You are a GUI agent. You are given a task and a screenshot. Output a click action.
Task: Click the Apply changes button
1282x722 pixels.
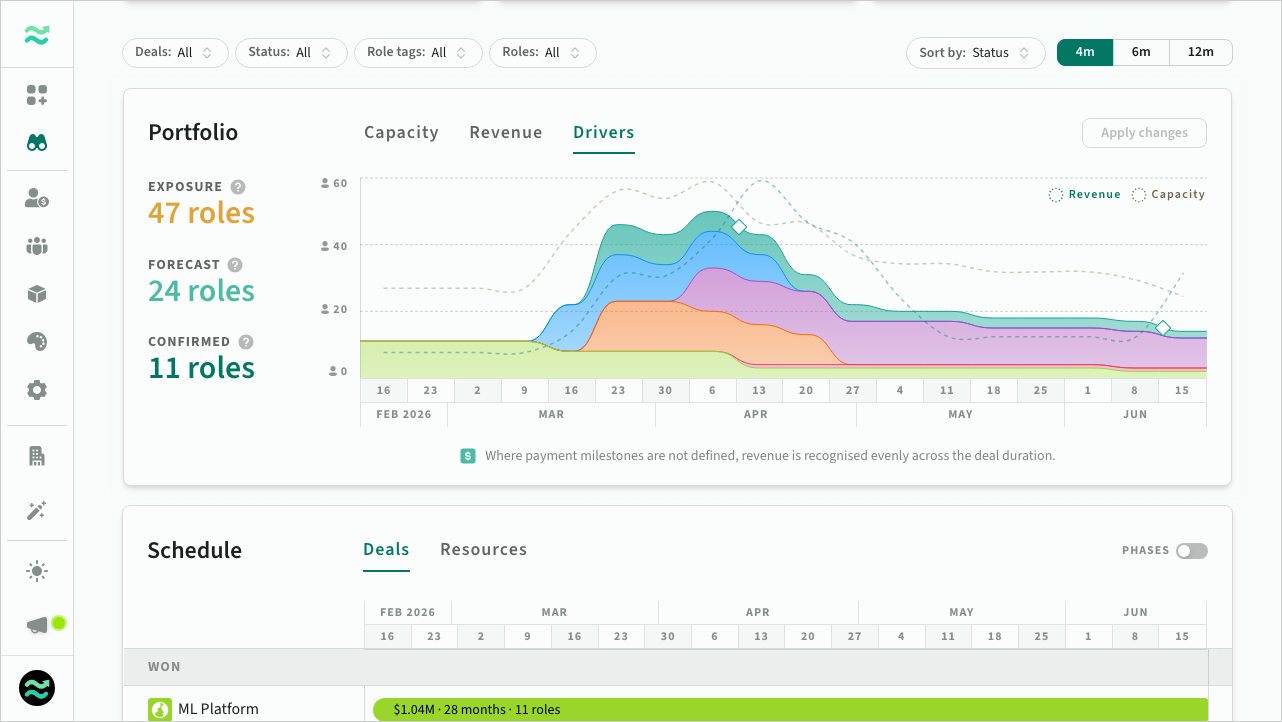(x=1144, y=133)
